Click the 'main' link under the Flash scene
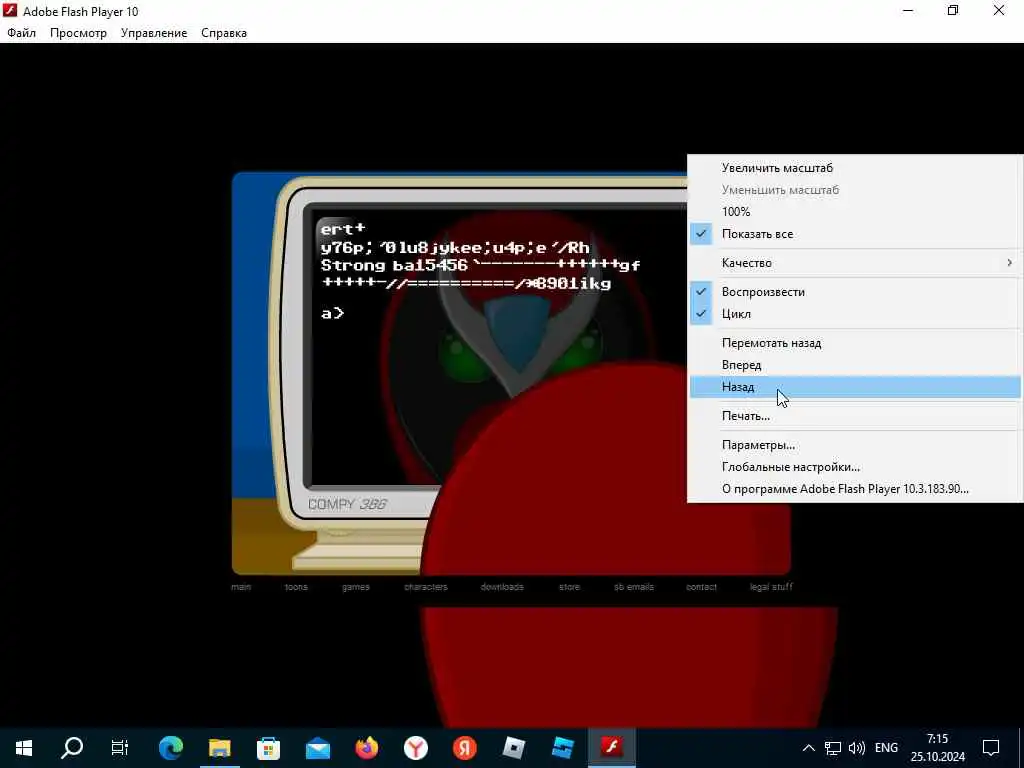Image resolution: width=1024 pixels, height=768 pixels. [x=241, y=586]
